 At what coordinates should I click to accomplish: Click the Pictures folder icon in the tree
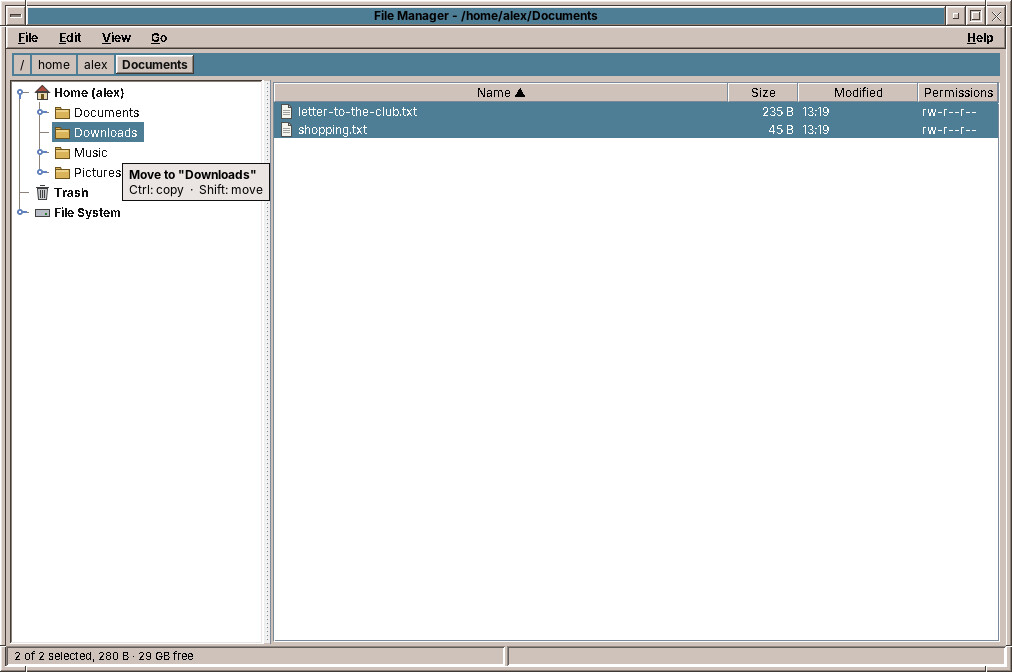pyautogui.click(x=62, y=173)
